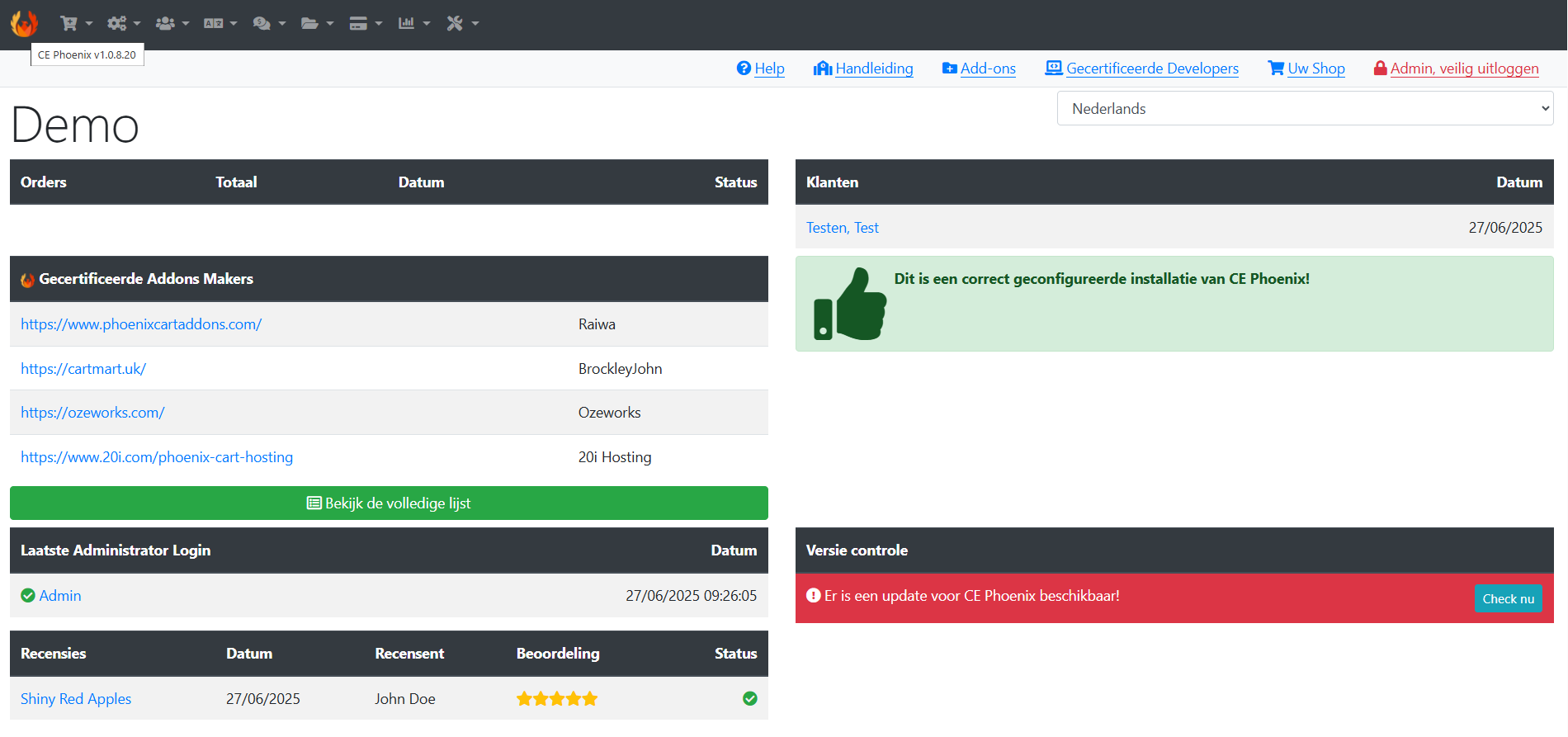Expand the bar chart reports menu
The width and height of the screenshot is (1568, 737).
(413, 23)
